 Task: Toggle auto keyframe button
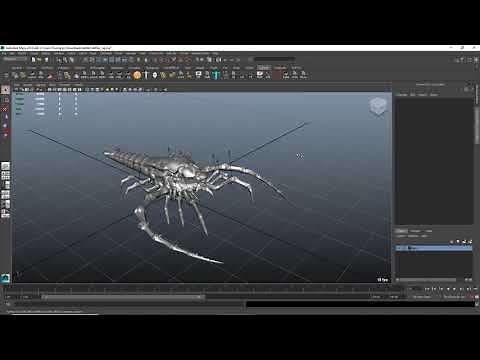470,297
